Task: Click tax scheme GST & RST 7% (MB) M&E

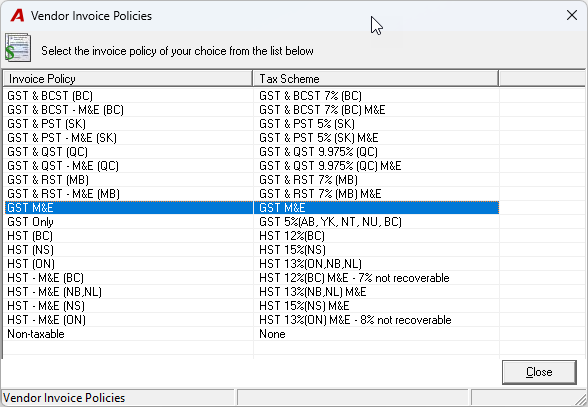Action: coord(320,194)
